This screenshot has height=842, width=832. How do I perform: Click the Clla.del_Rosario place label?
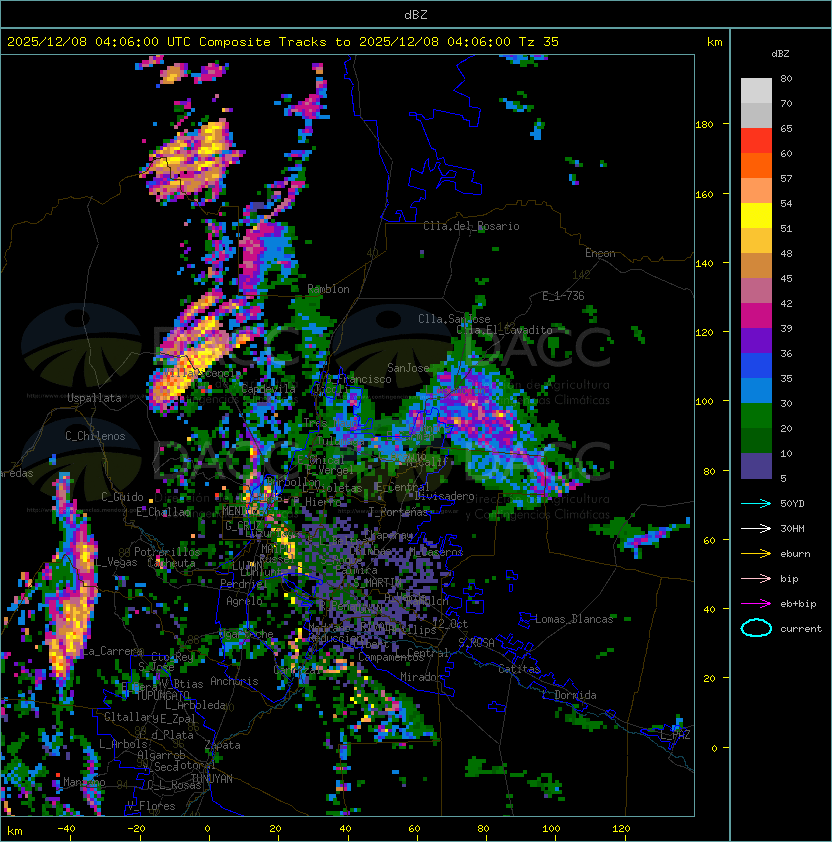(x=471, y=226)
